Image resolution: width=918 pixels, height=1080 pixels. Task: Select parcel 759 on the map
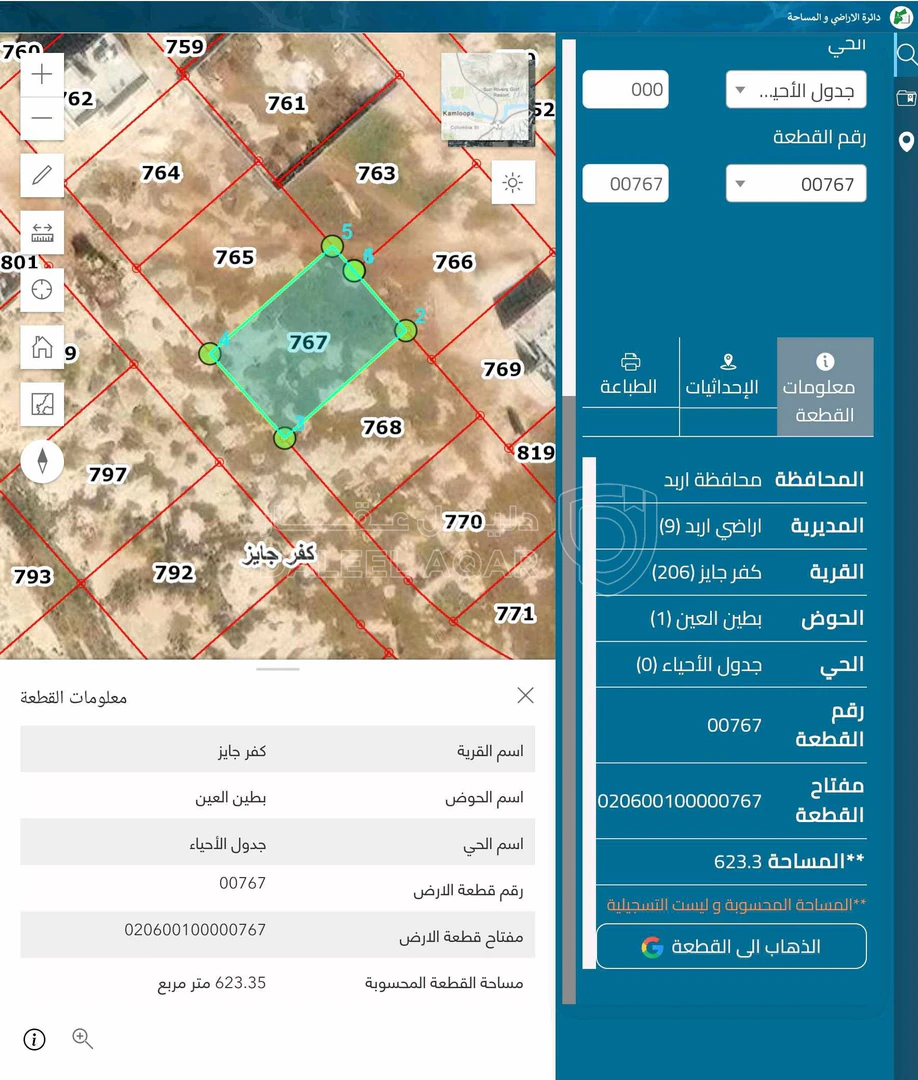[185, 46]
